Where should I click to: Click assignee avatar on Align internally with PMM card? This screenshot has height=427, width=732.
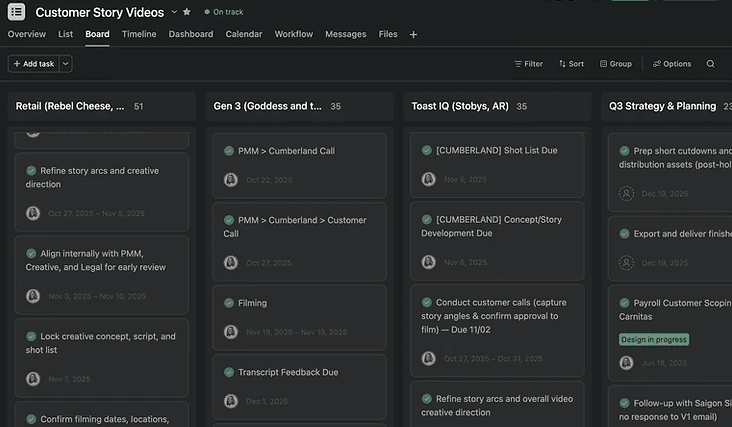tap(33, 296)
